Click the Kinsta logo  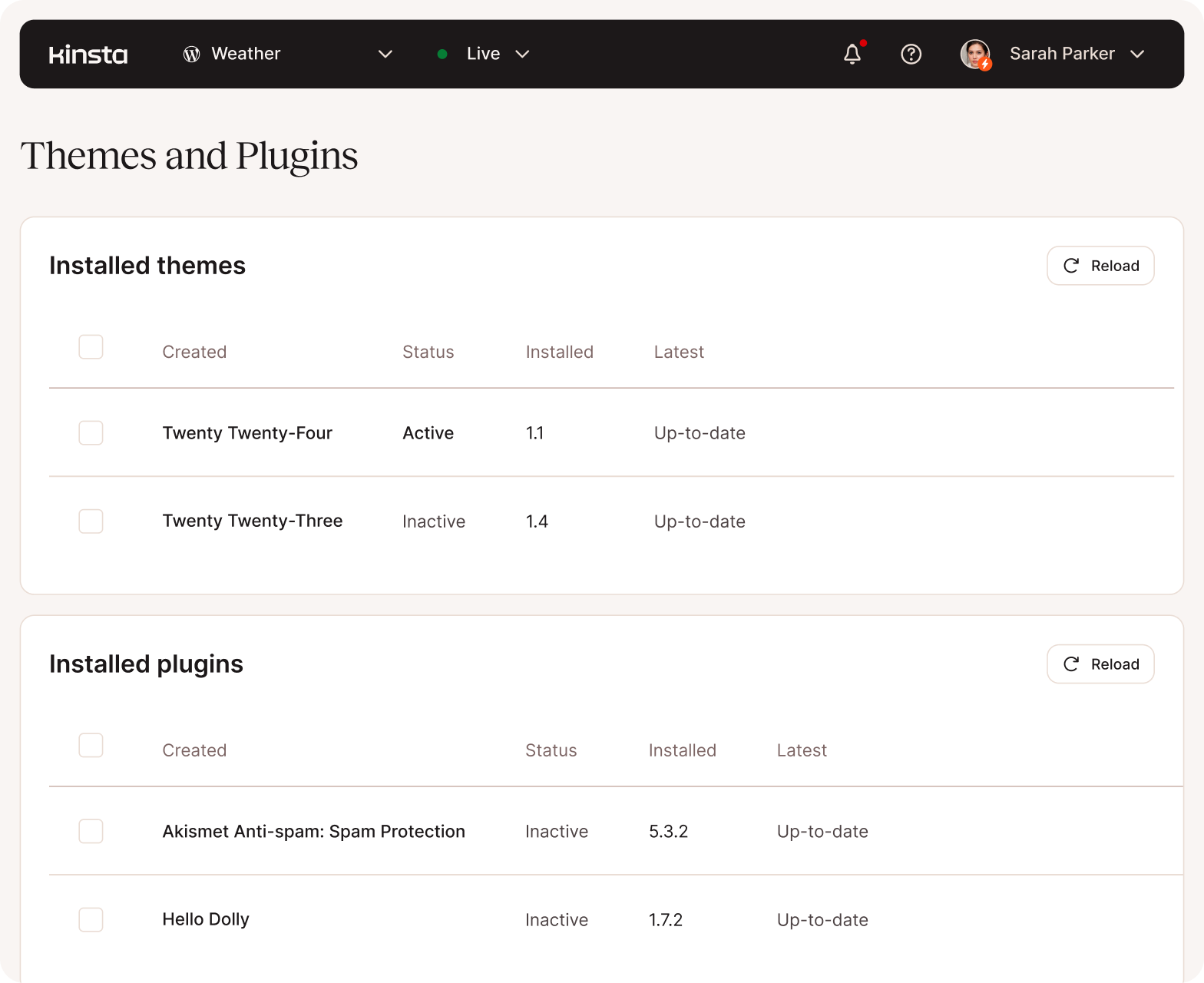point(88,55)
